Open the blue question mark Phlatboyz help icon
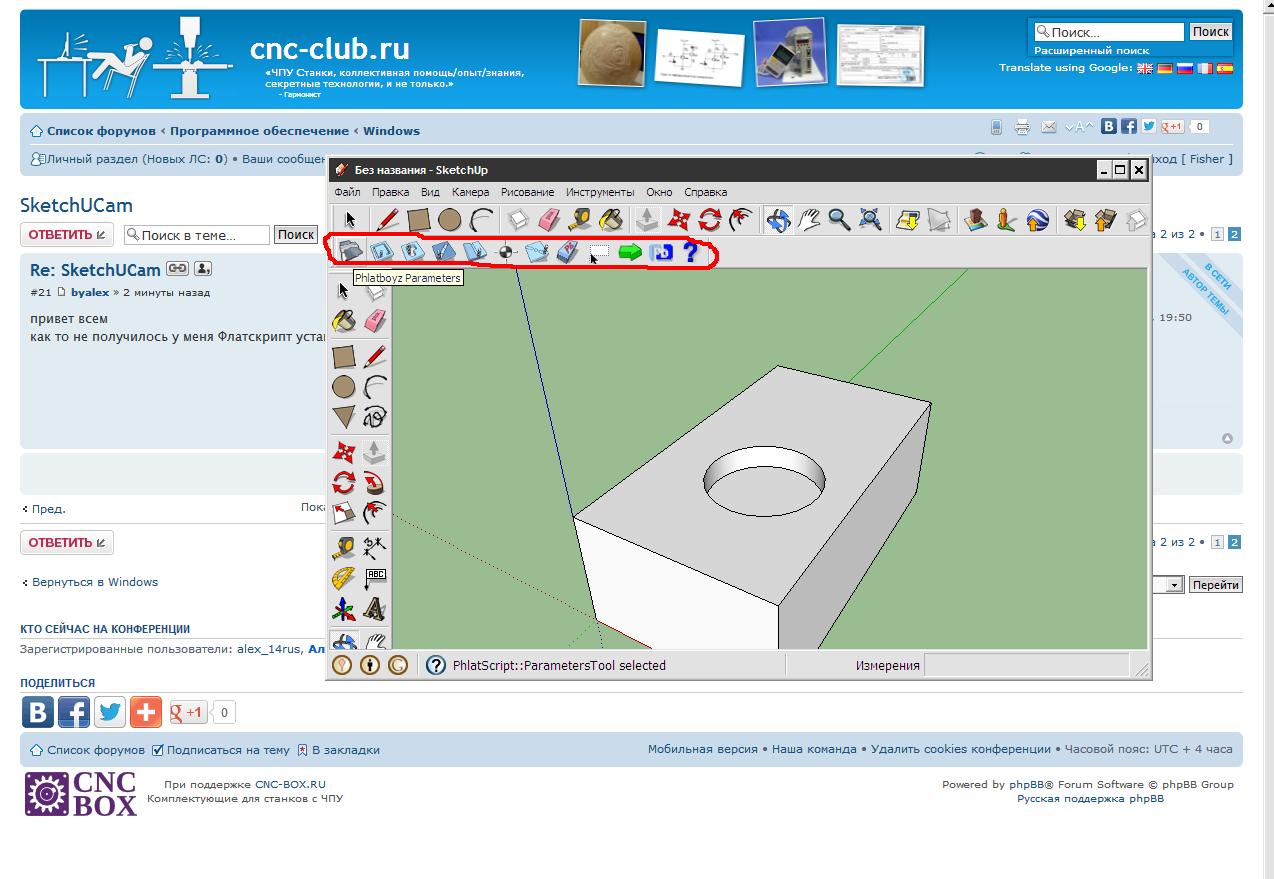This screenshot has width=1274, height=879. tap(689, 252)
